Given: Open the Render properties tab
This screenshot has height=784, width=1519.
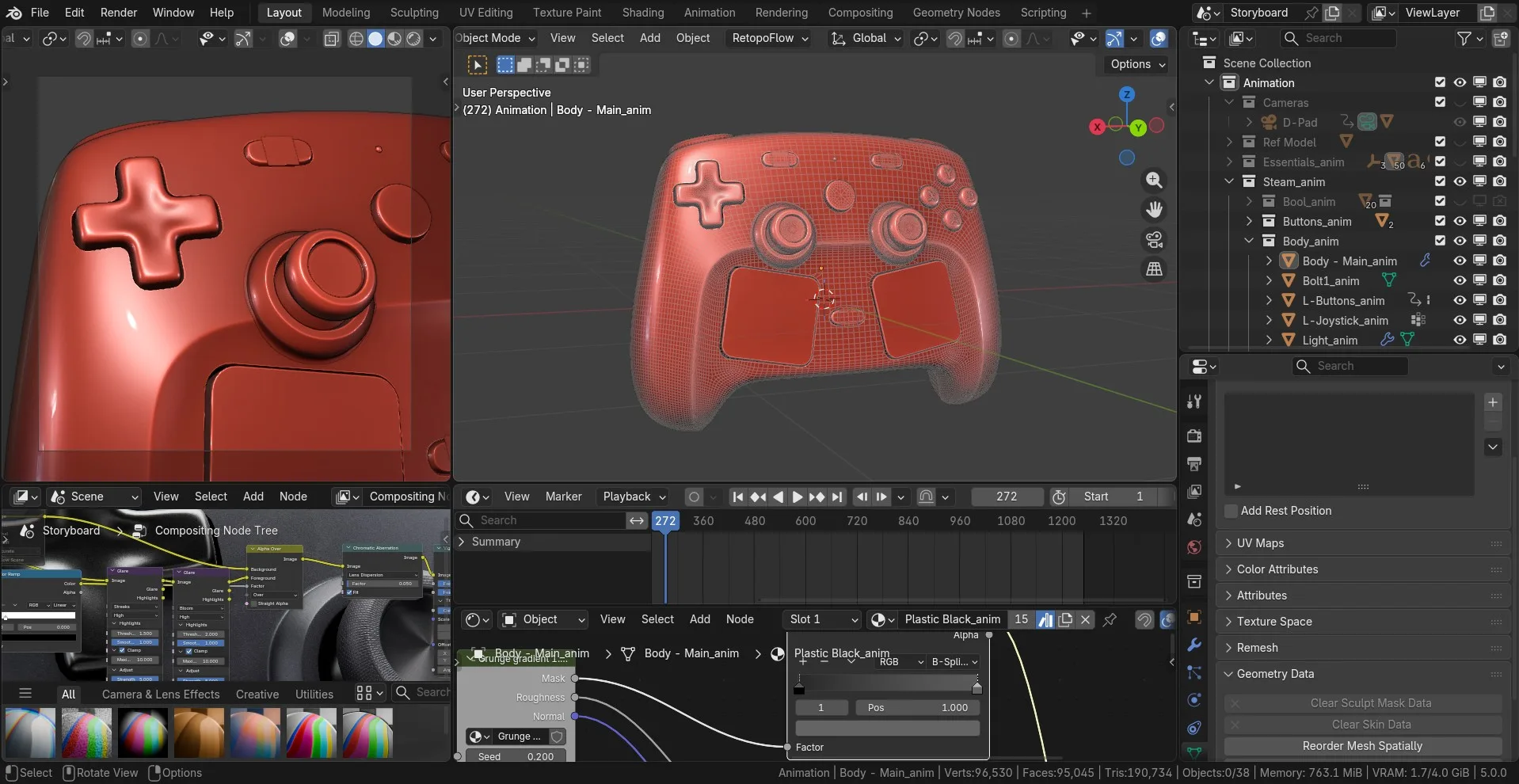Looking at the screenshot, I should click(1194, 436).
